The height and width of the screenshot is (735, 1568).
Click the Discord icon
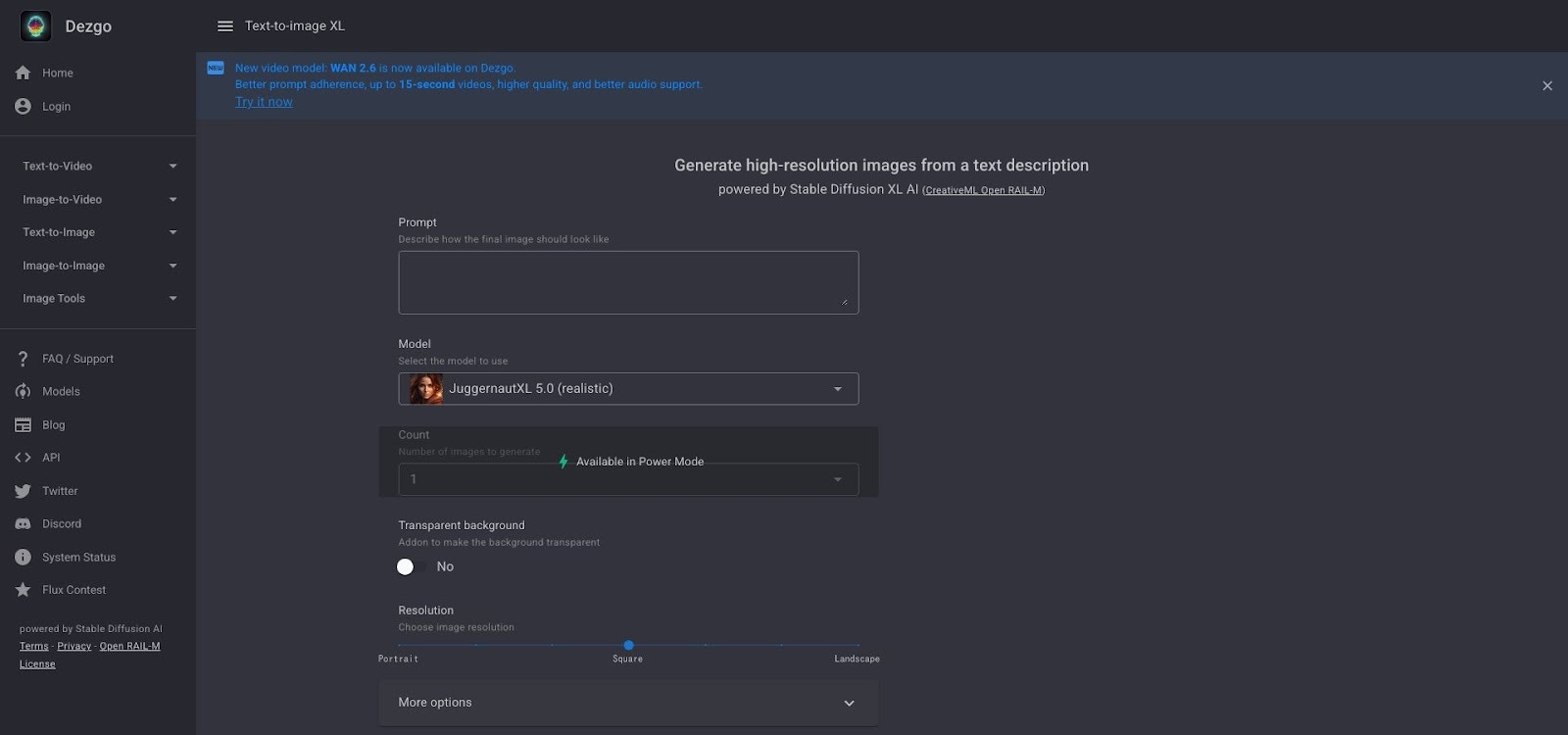[23, 524]
